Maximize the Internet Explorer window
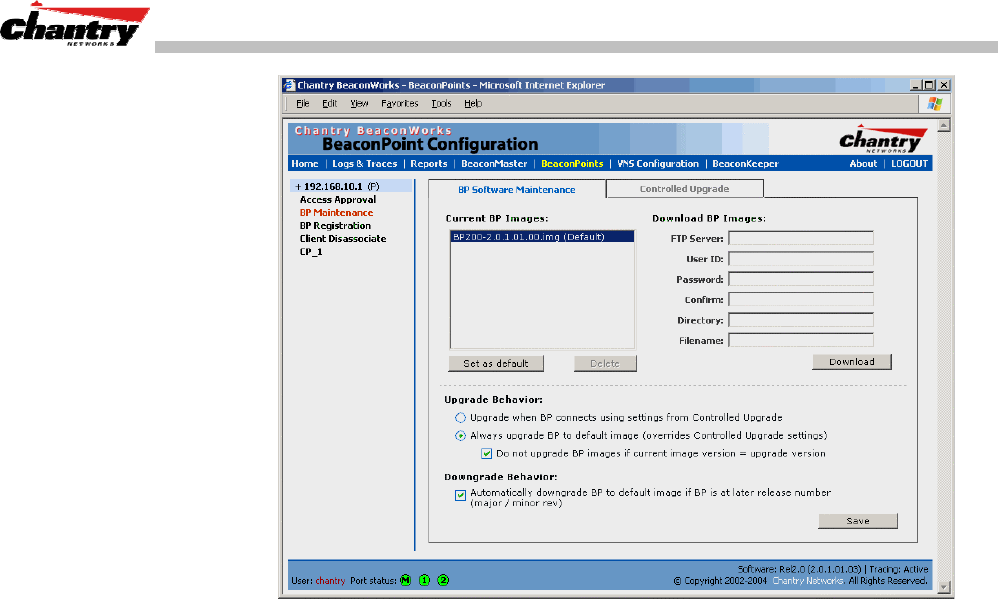Image resolution: width=998 pixels, height=599 pixels. click(929, 85)
